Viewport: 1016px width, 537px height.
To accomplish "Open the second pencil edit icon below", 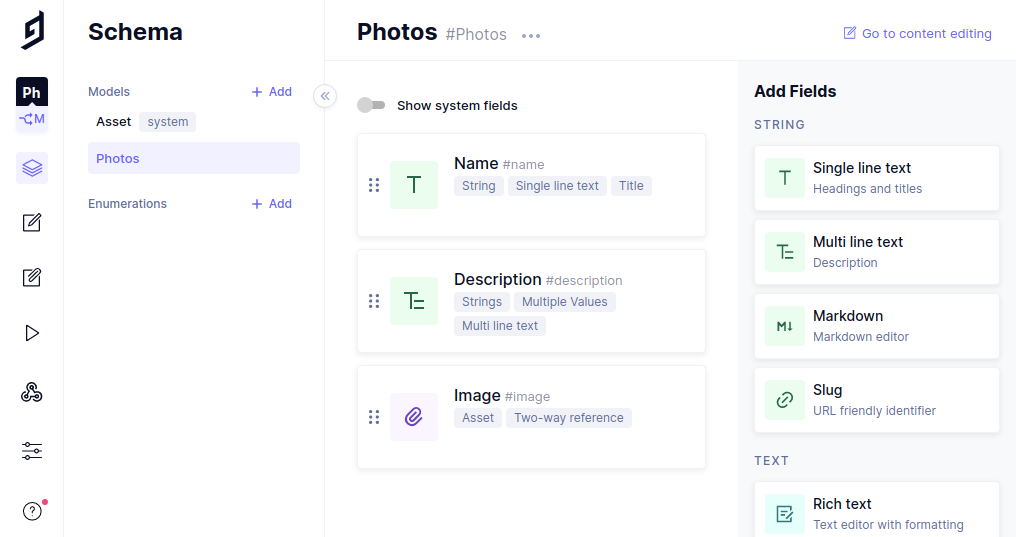I will 32,278.
